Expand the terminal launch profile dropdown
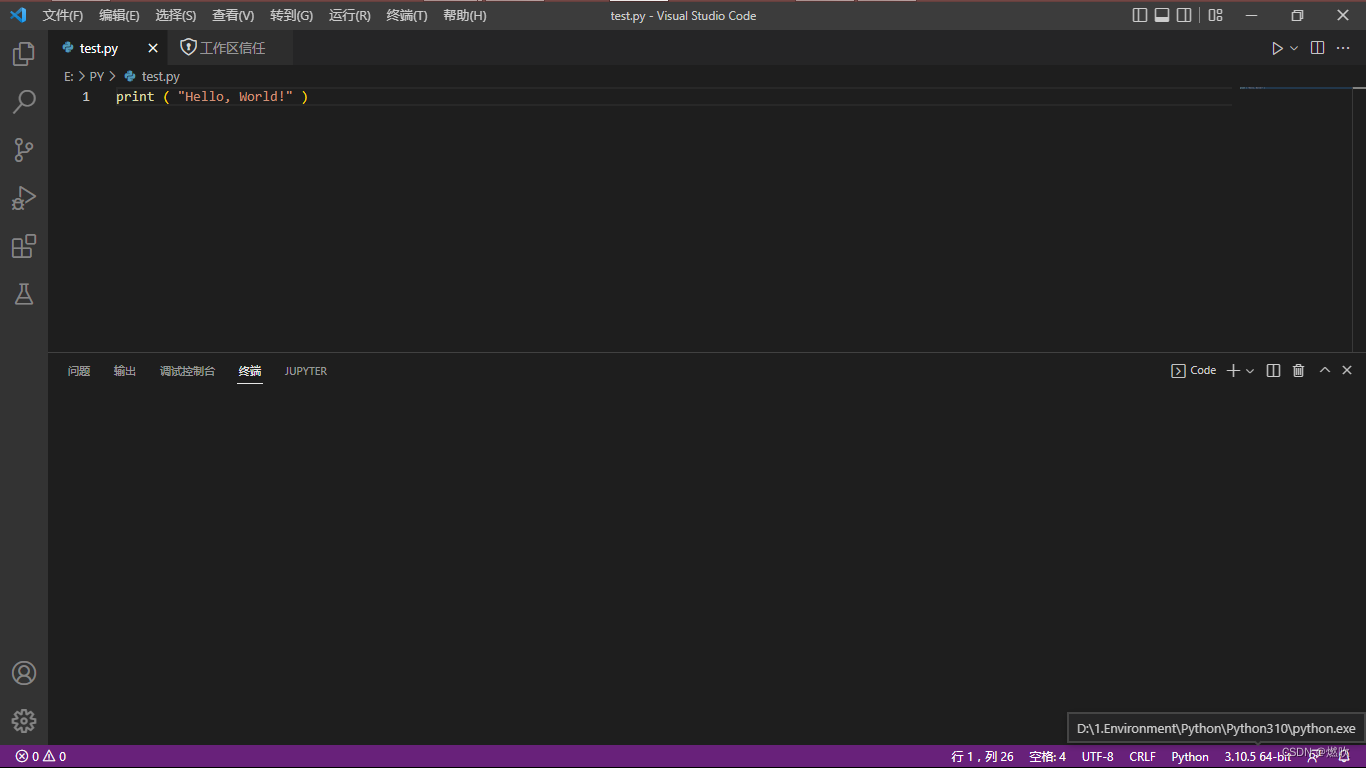 coord(1249,370)
